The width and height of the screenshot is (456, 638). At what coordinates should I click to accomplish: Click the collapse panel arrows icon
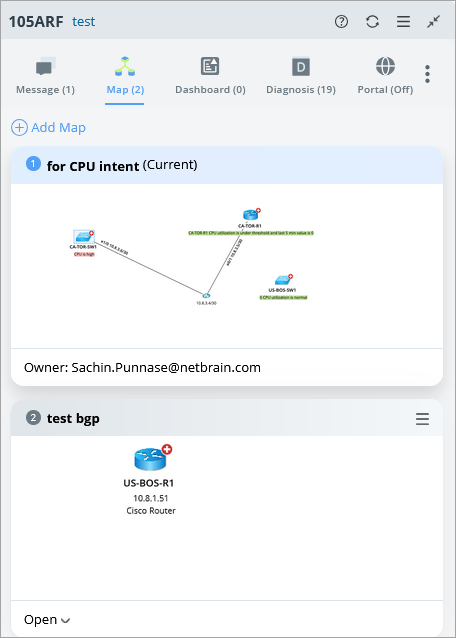(x=434, y=21)
